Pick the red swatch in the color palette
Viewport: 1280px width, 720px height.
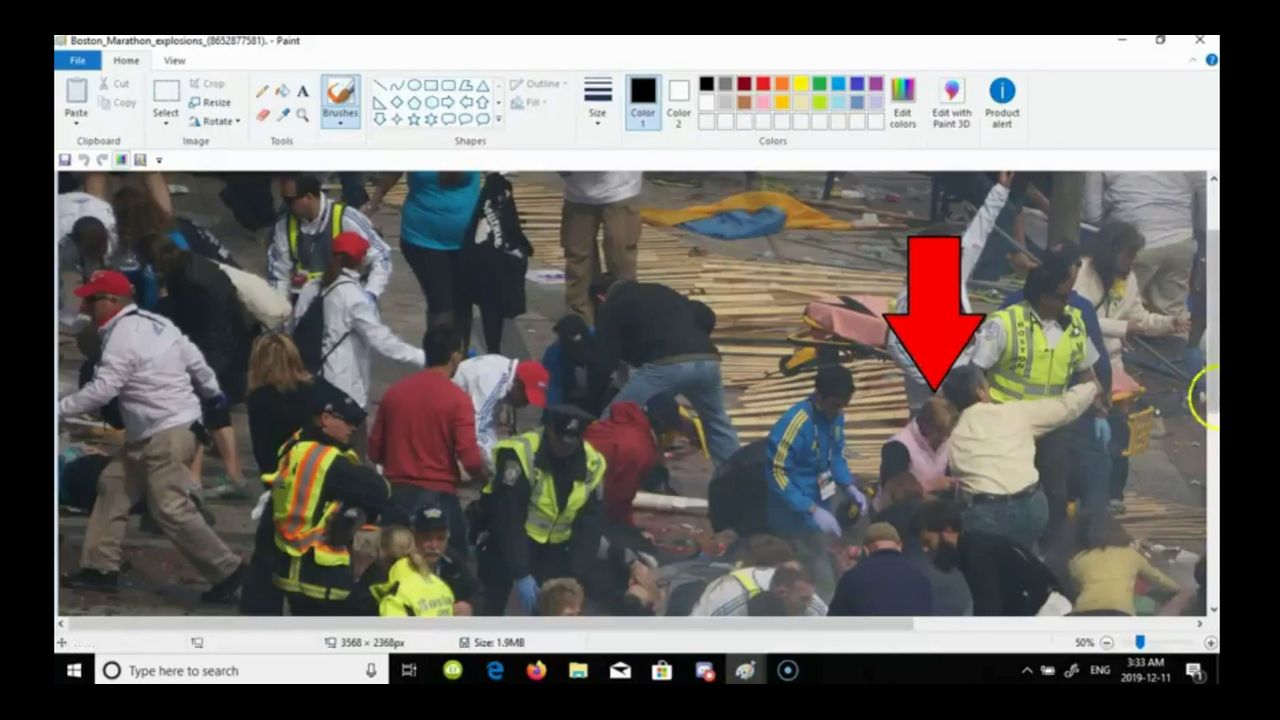(763, 84)
